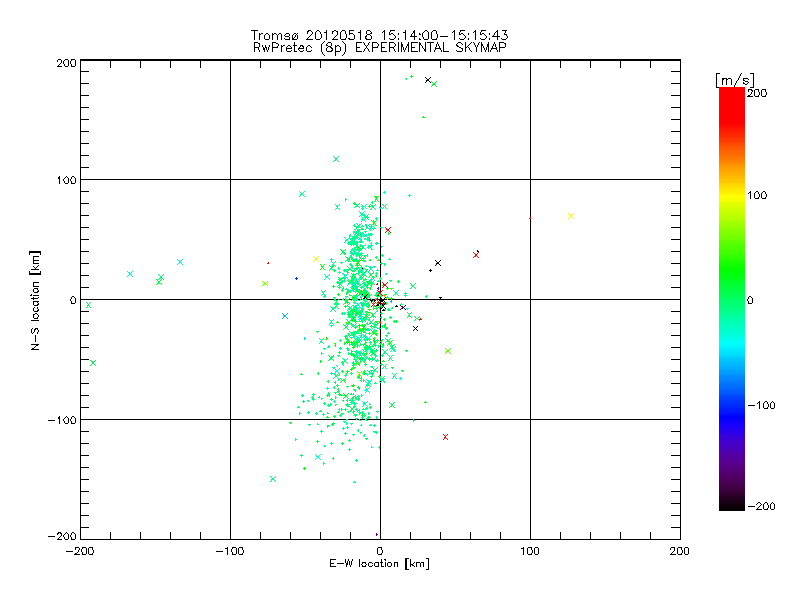Click the green cross at the bottom near -150 km N-S
This screenshot has height=600, width=800.
pyautogui.click(x=273, y=479)
